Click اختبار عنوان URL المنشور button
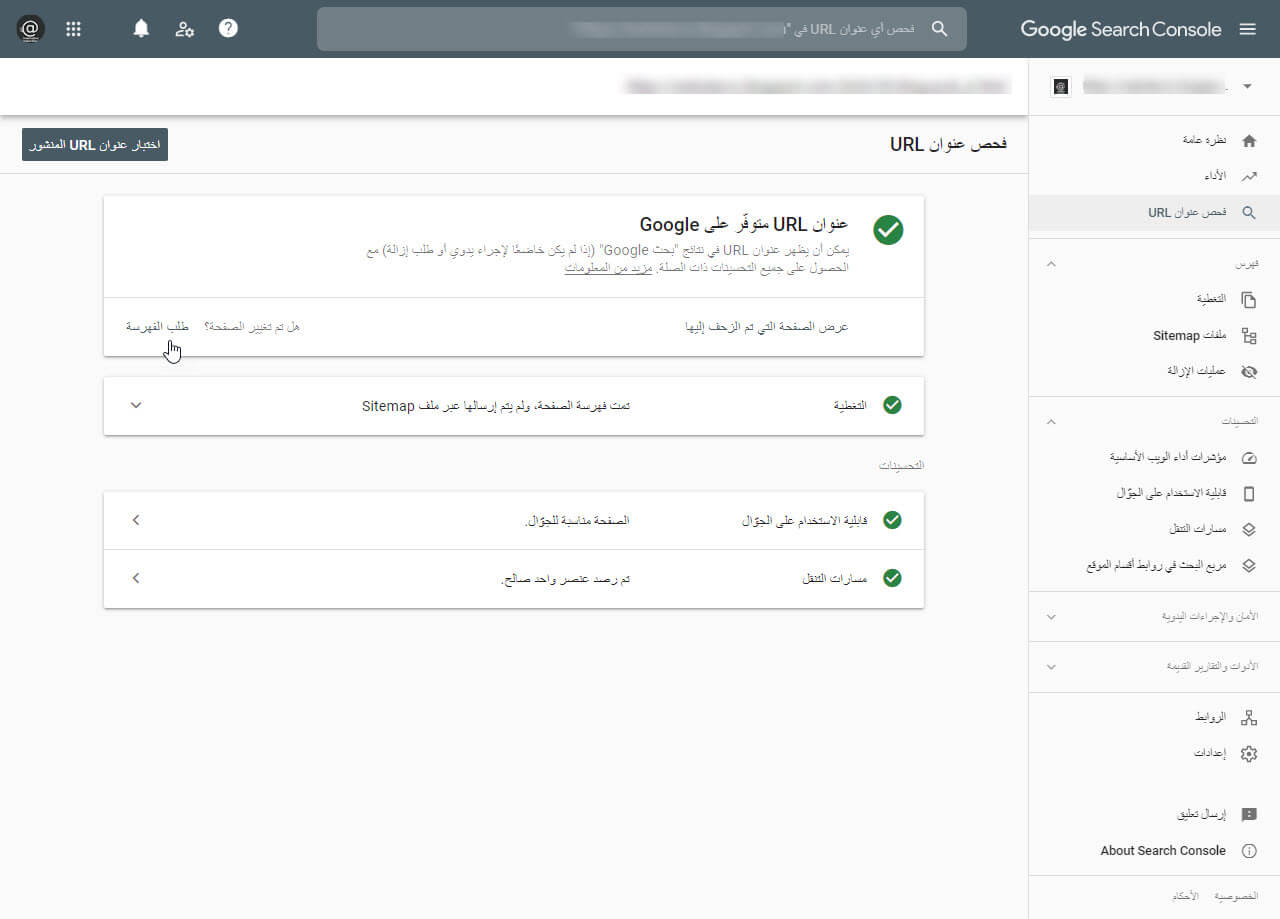Image resolution: width=1280 pixels, height=919 pixels. point(95,145)
